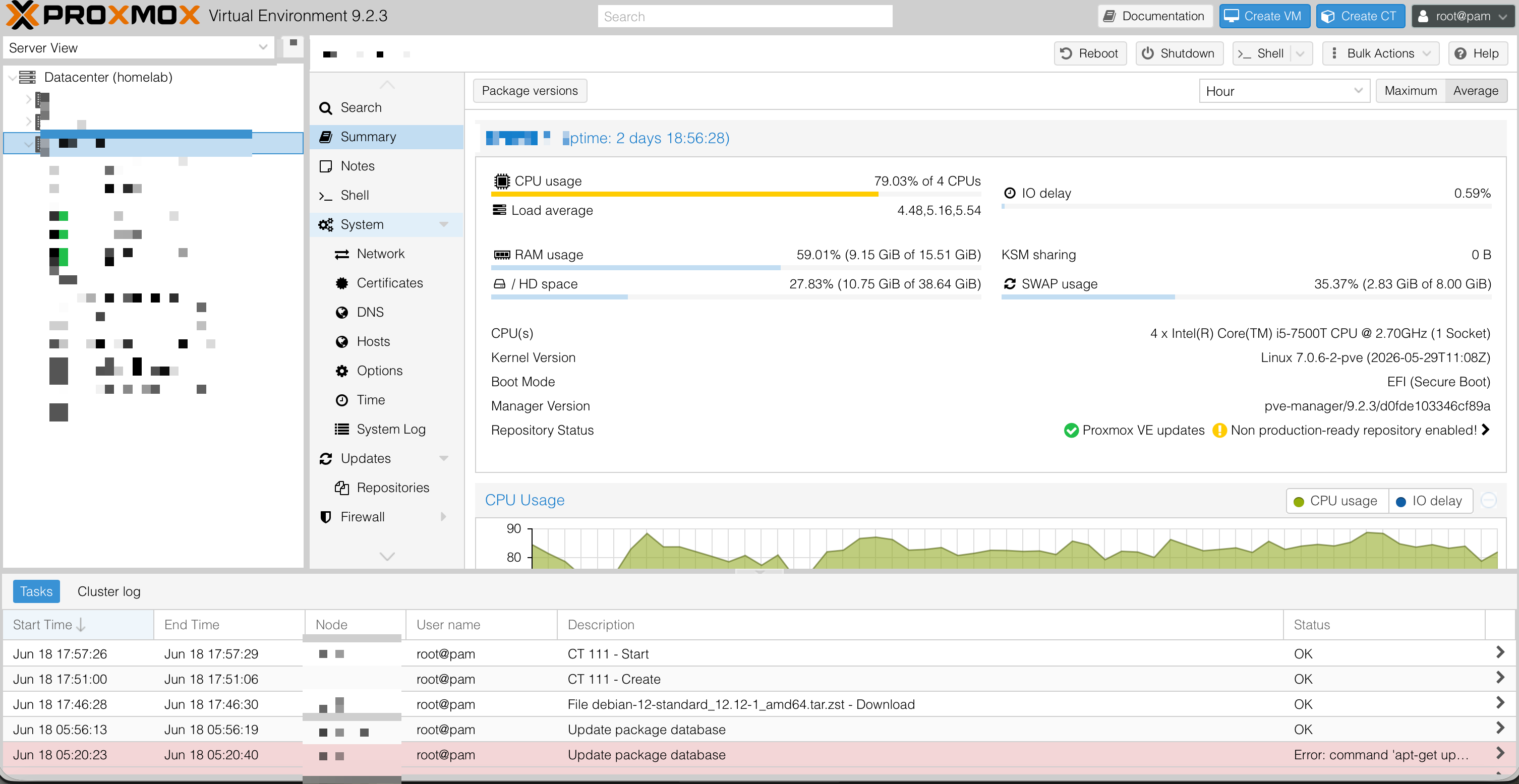Open Network arrows icon
1519x784 pixels.
click(x=341, y=254)
